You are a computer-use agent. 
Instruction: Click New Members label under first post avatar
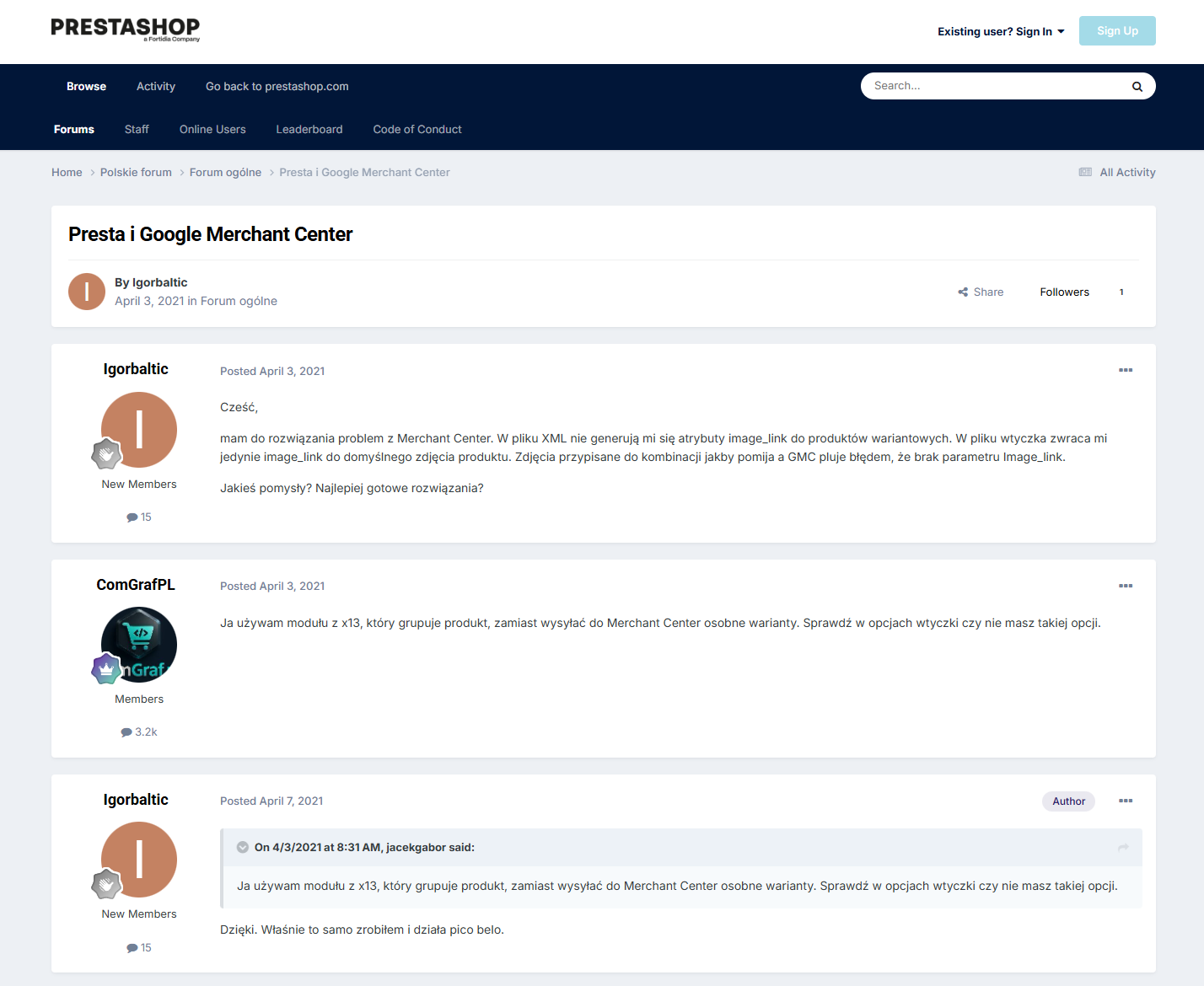click(139, 485)
